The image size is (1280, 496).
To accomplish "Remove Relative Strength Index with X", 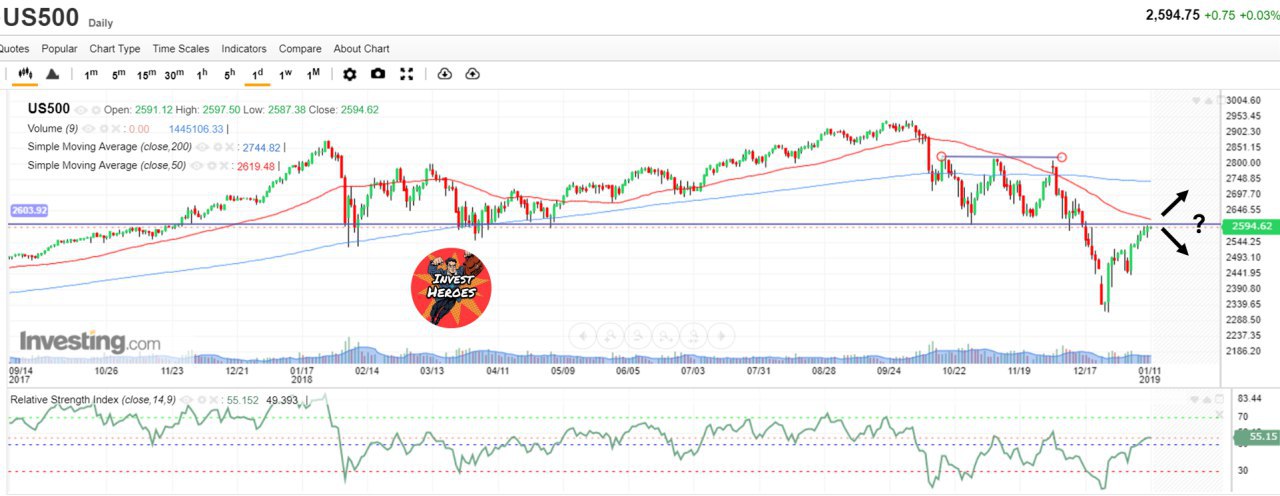I will tap(213, 400).
